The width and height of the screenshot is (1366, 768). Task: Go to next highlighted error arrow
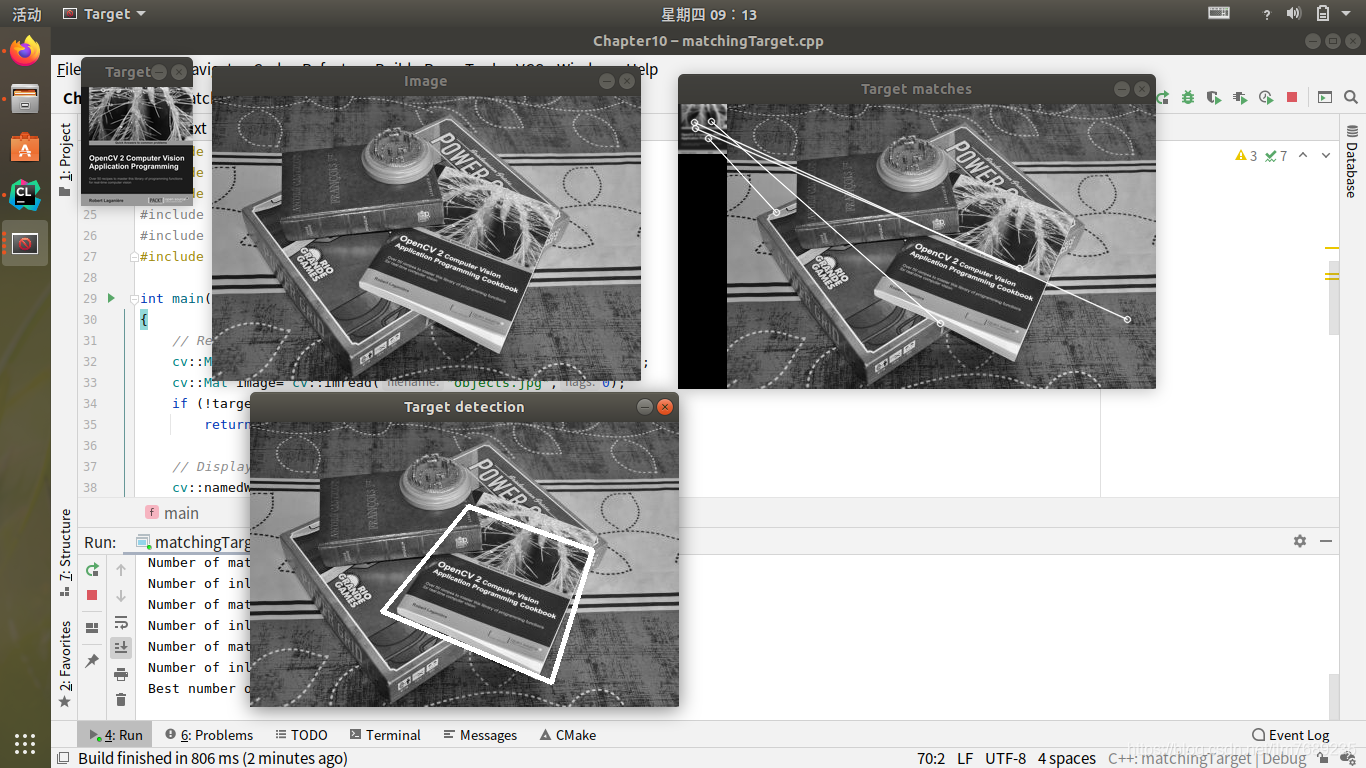[x=1326, y=156]
